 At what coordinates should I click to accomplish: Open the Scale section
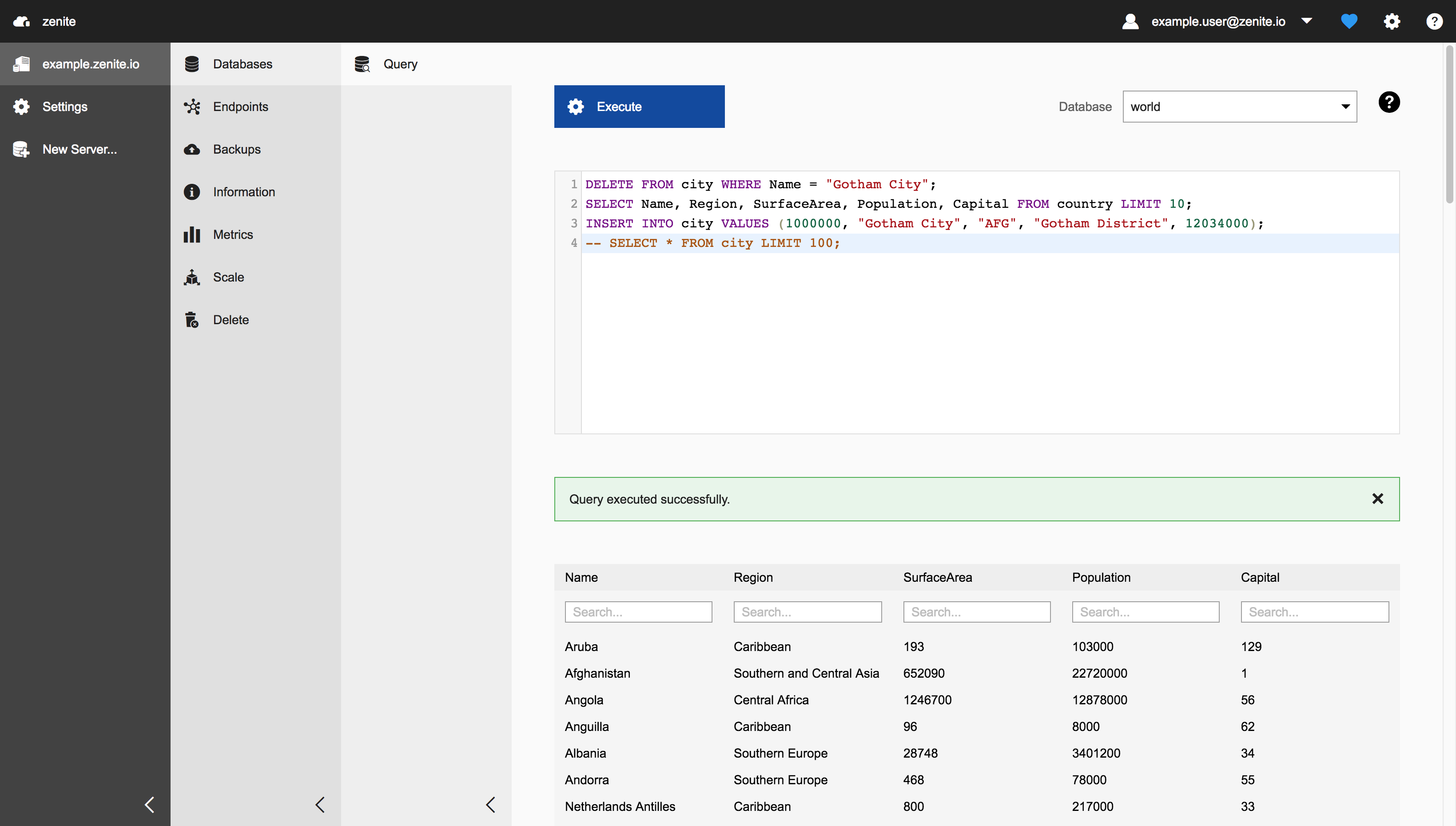click(228, 277)
